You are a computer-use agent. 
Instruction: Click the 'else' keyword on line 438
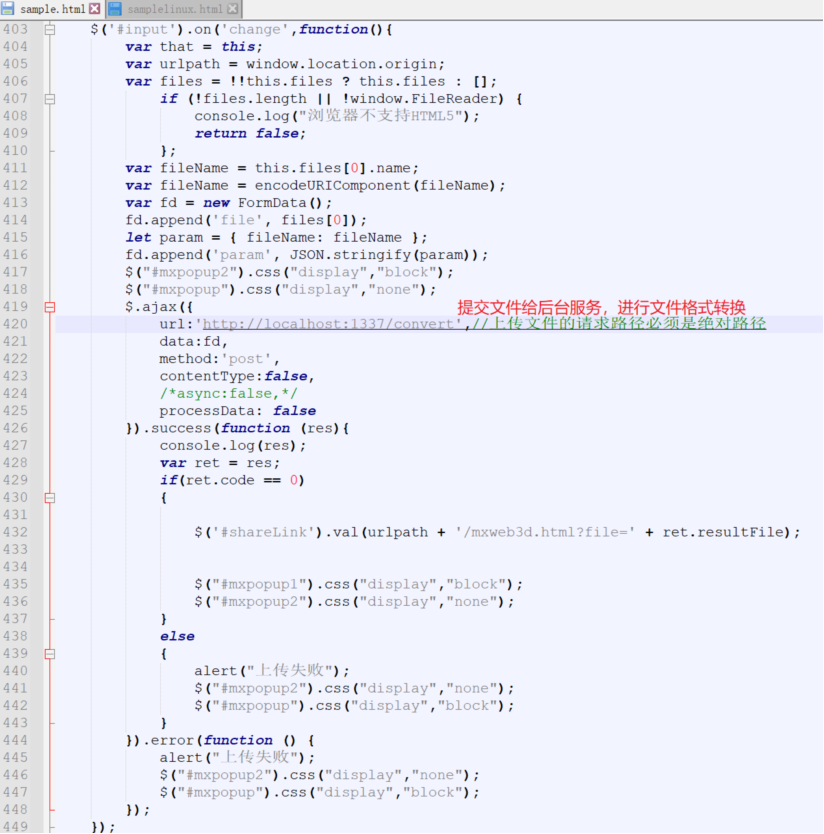click(177, 636)
